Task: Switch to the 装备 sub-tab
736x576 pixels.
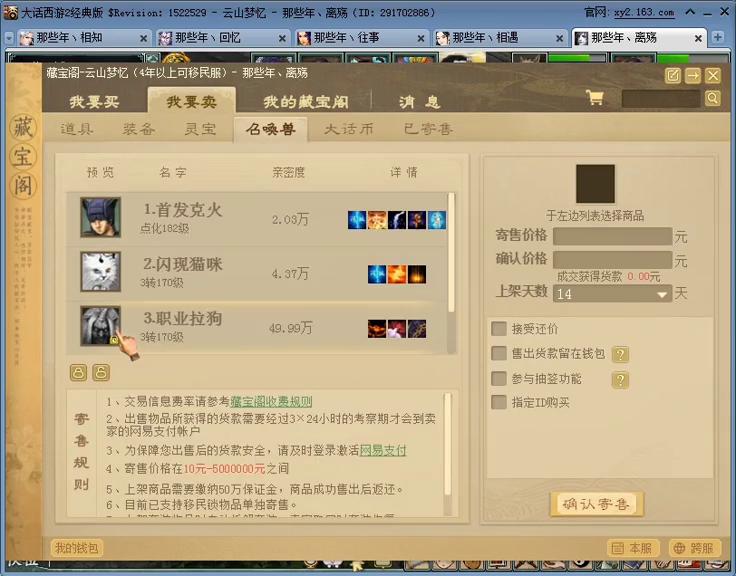Action: (139, 129)
